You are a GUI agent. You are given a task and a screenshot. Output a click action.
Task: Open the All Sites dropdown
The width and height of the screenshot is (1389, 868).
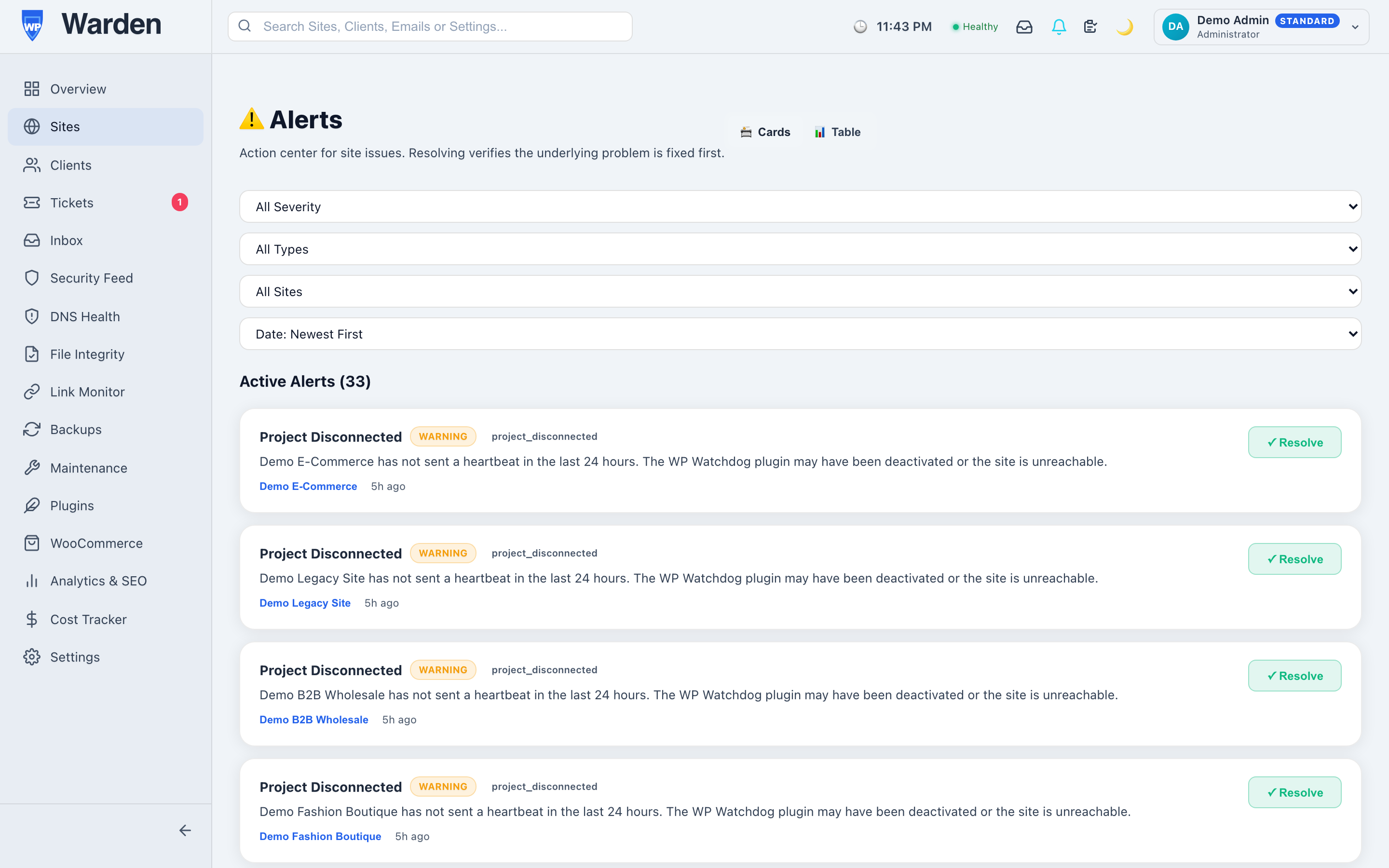[800, 292]
